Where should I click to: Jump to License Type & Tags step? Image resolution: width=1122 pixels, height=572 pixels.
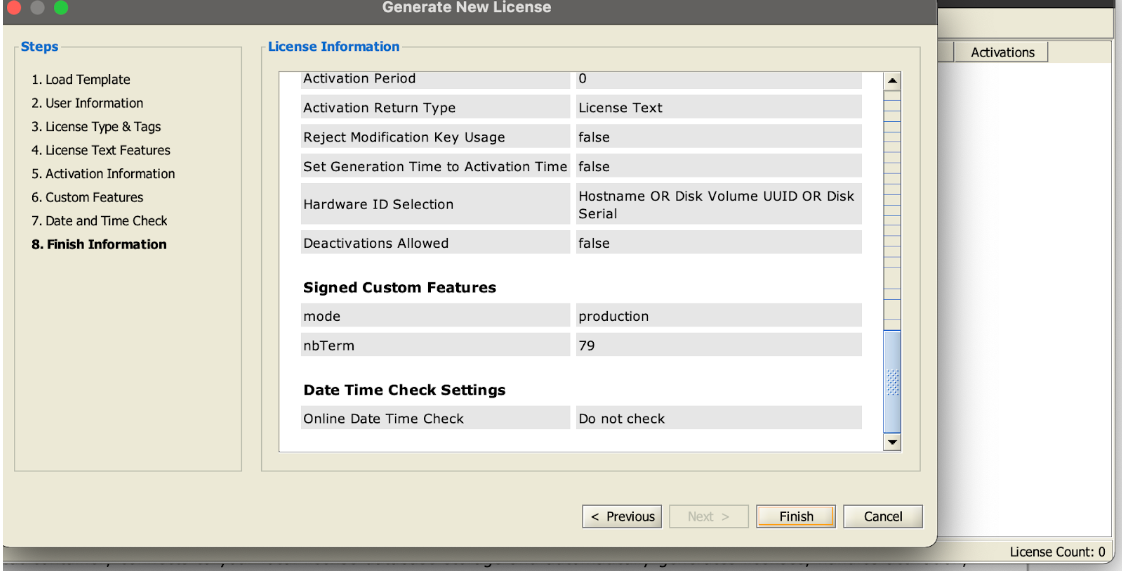pos(95,127)
